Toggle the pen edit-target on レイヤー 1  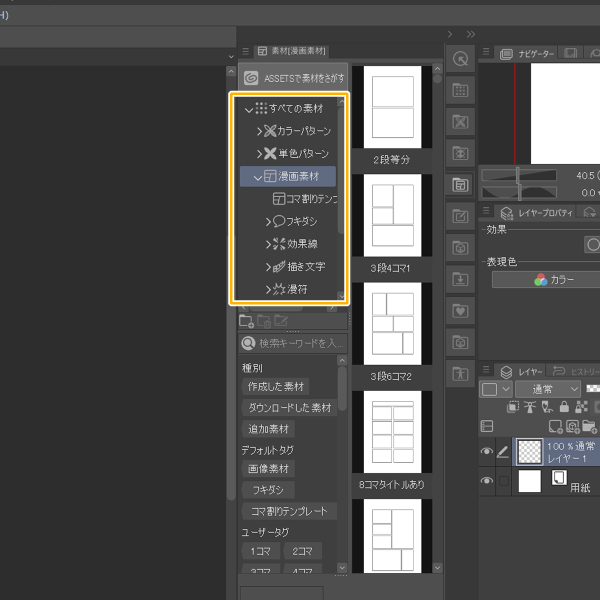point(503,452)
